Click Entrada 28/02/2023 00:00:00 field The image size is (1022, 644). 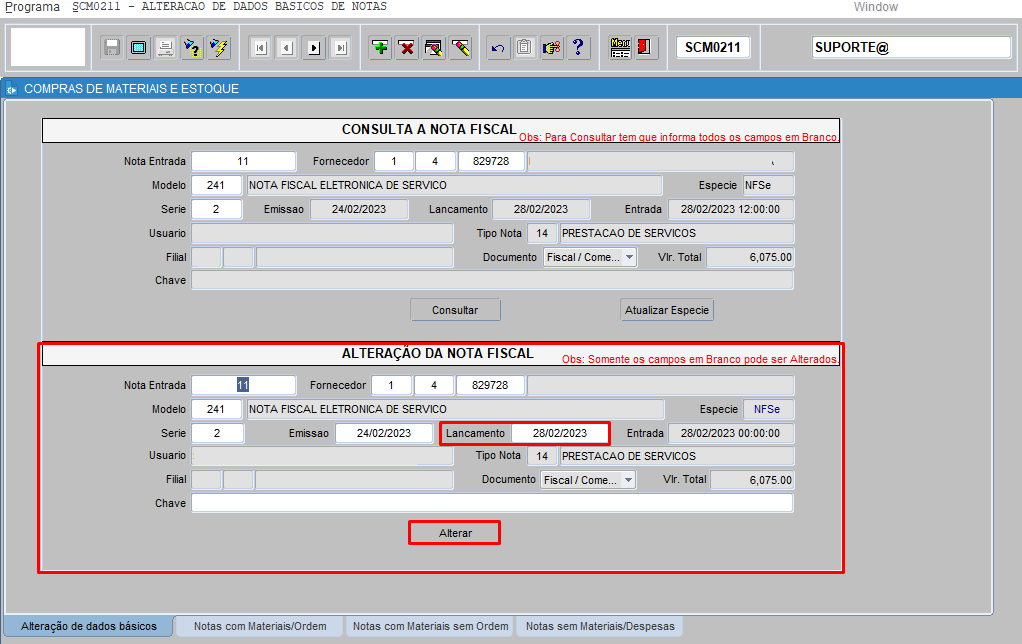[x=731, y=433]
